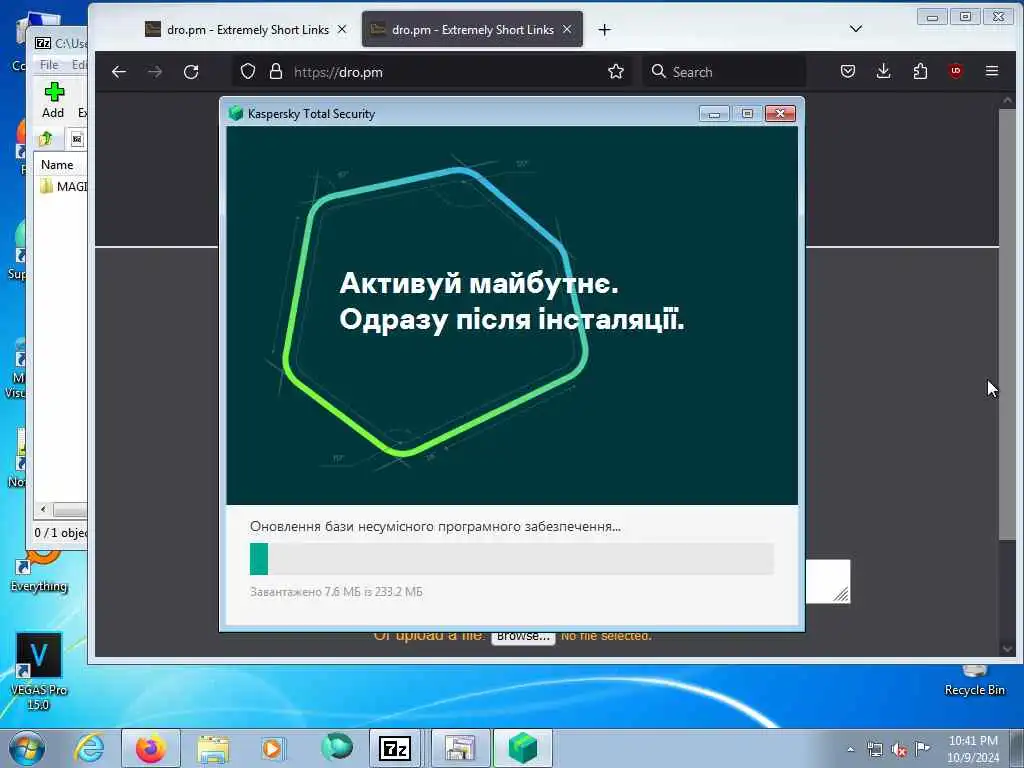Click the dro.pm address bar
Screen dimensions: 1024x768
[x=431, y=72]
